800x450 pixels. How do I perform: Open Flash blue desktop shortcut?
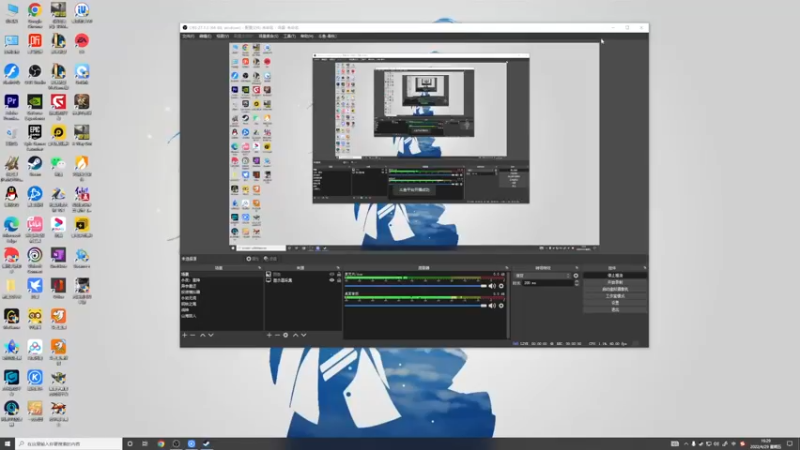tap(11, 74)
